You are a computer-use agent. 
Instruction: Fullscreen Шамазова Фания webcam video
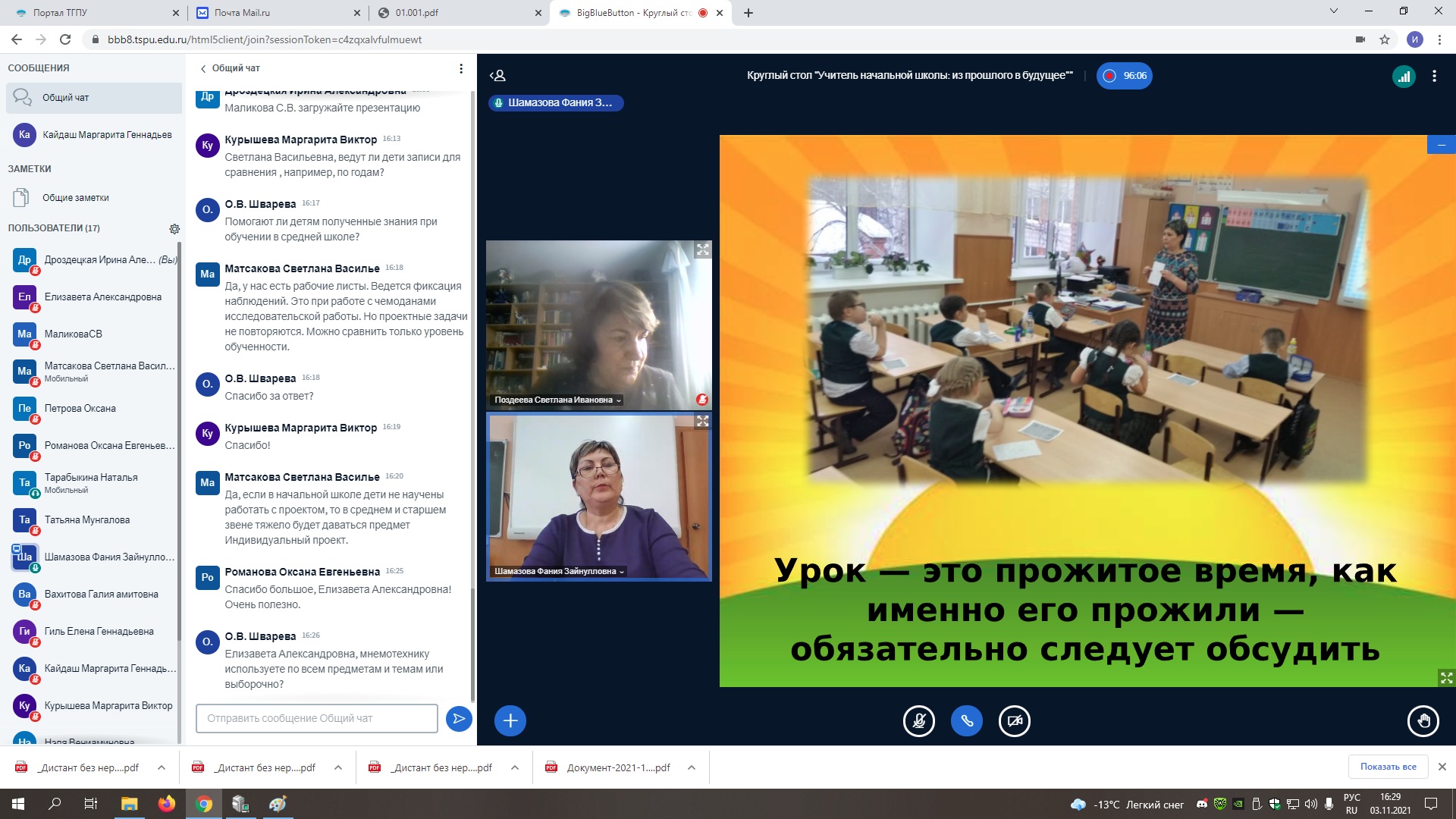pyautogui.click(x=703, y=420)
